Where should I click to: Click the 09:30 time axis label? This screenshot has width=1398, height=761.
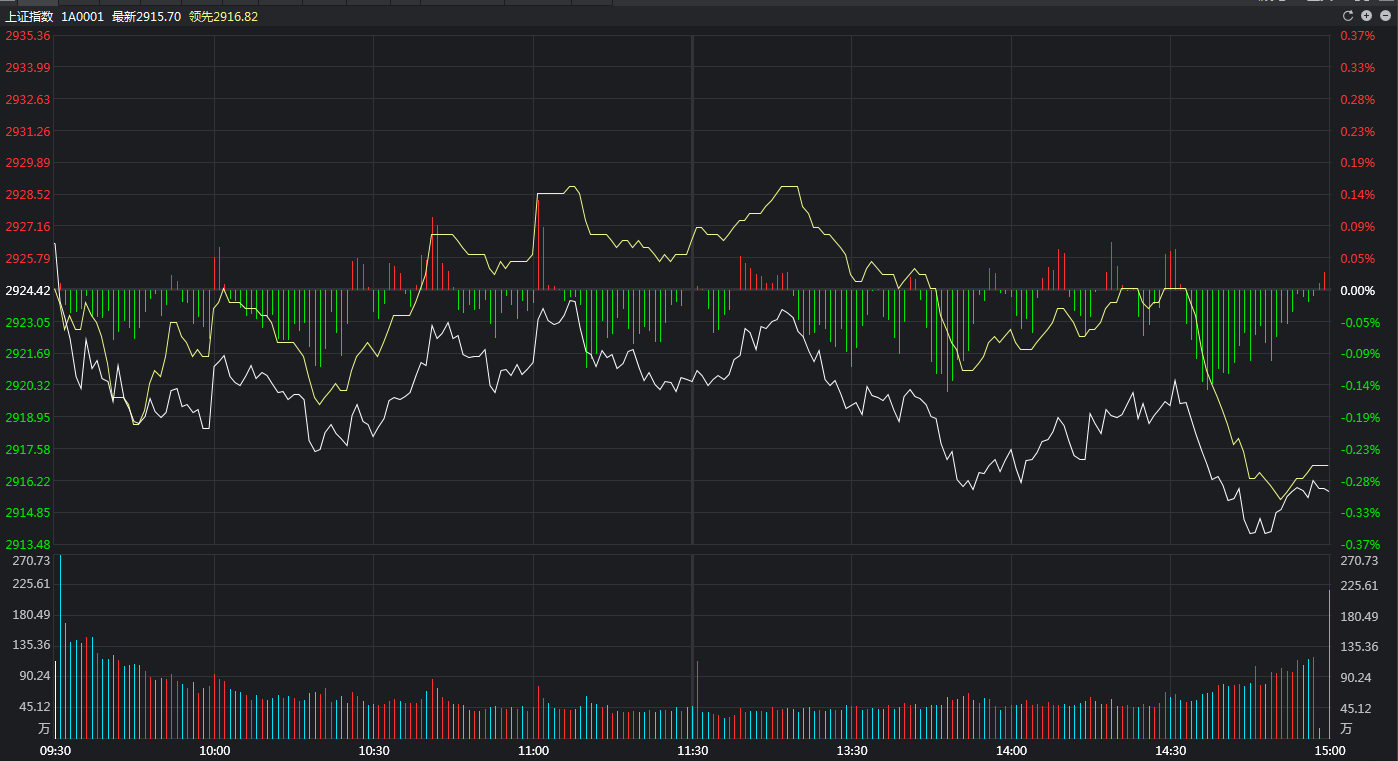point(55,750)
